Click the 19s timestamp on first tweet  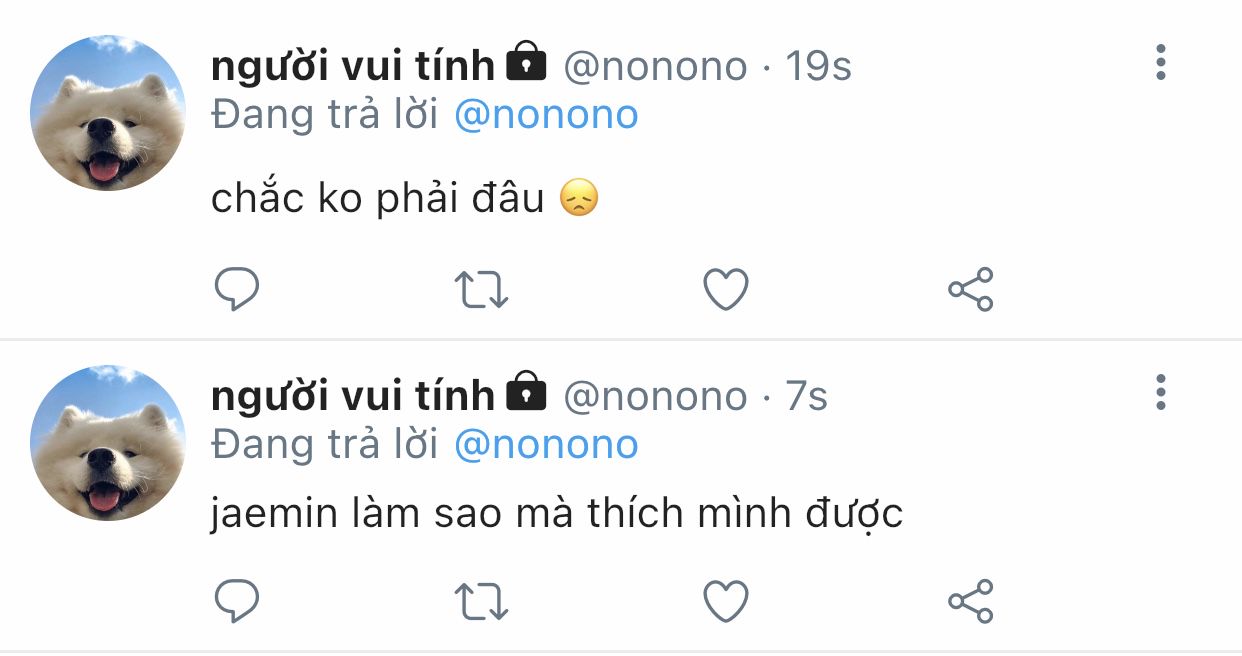coord(818,66)
